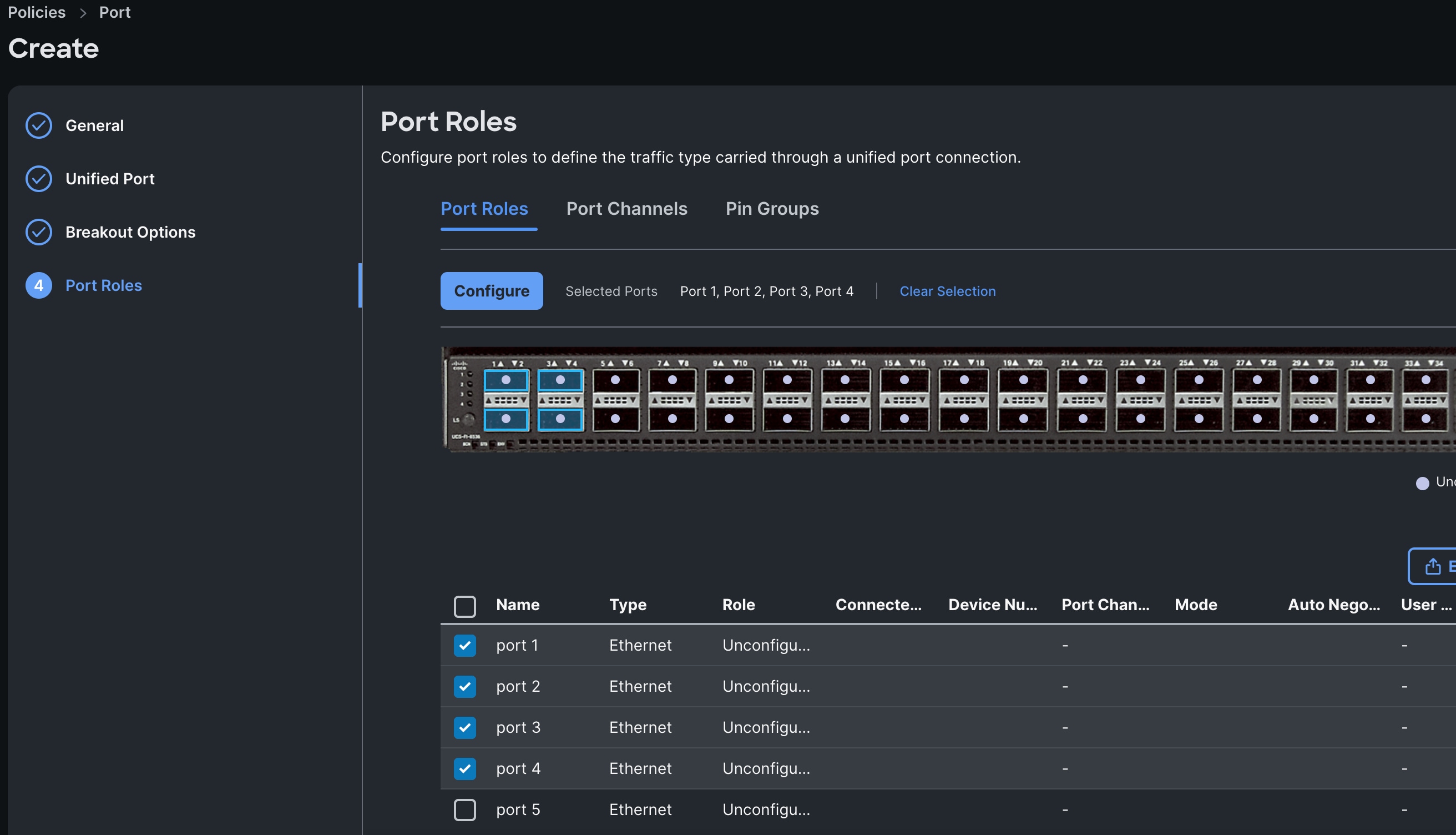1456x835 pixels.
Task: Select port 7 on the chassis image
Action: tap(671, 379)
